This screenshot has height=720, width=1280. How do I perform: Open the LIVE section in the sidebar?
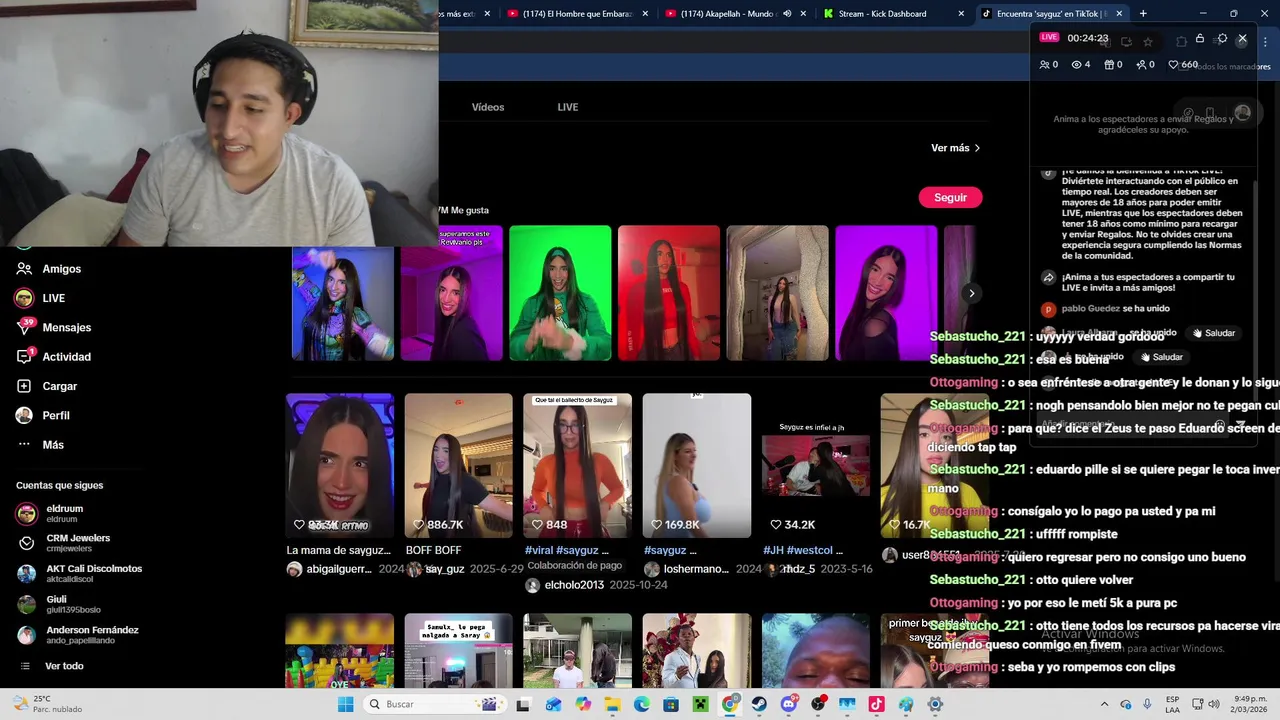pyautogui.click(x=41, y=298)
